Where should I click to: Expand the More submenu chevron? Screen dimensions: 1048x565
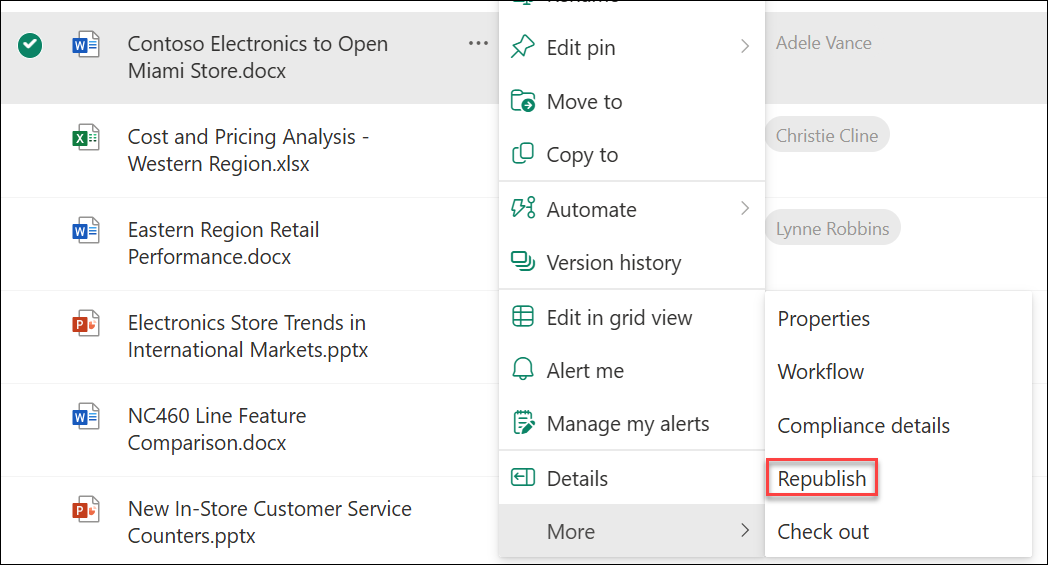point(744,531)
